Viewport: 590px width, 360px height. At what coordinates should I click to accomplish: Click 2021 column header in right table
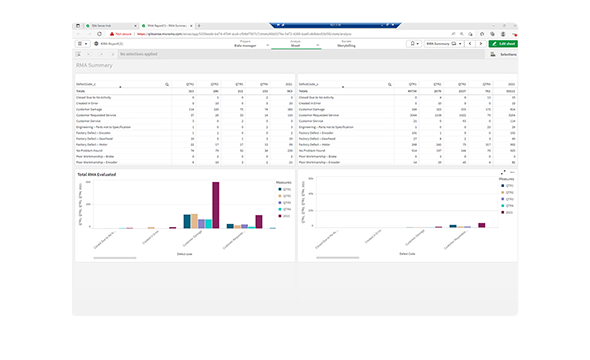(511, 84)
